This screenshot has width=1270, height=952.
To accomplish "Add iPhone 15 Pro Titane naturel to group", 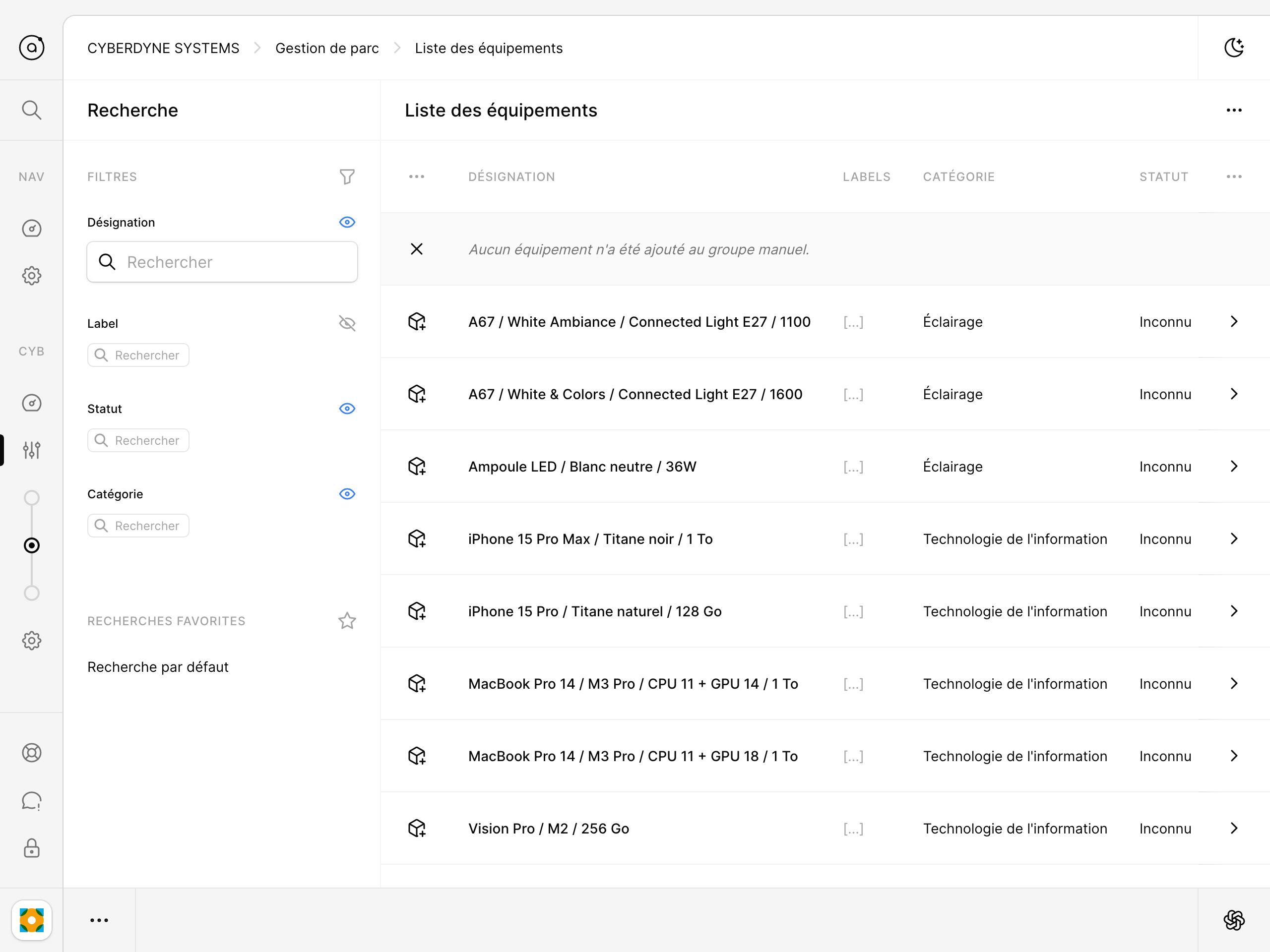I will [x=417, y=611].
